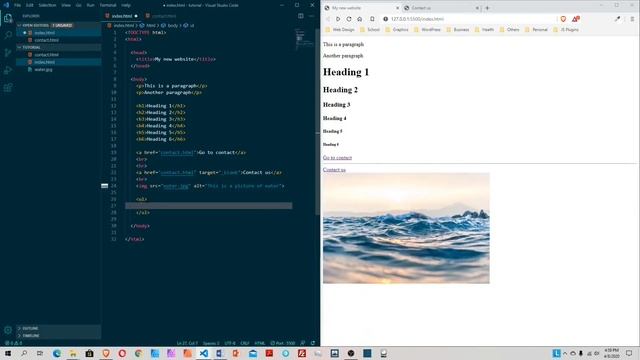Click the Brave rewards triangle icon
Viewport: 640px width, 360px height.
[x=576, y=19]
